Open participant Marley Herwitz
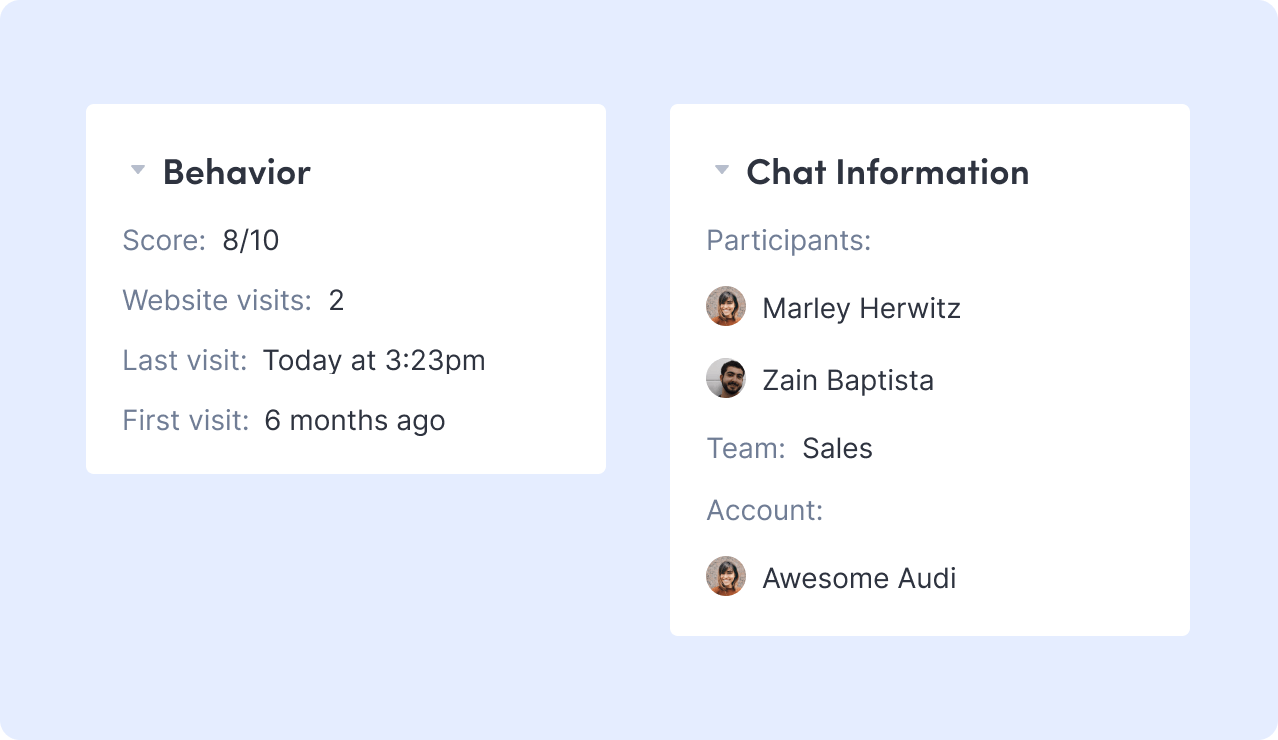This screenshot has height=740, width=1278. coord(861,308)
